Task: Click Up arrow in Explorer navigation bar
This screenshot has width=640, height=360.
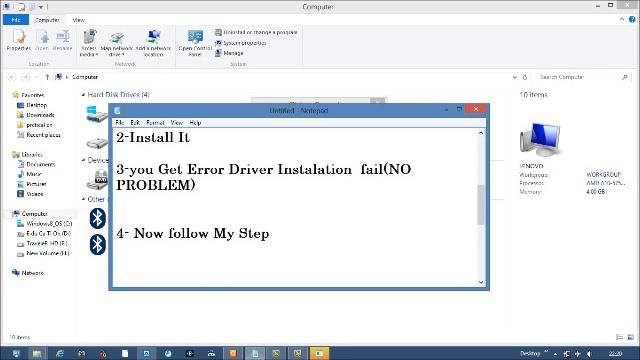Action: (x=47, y=77)
